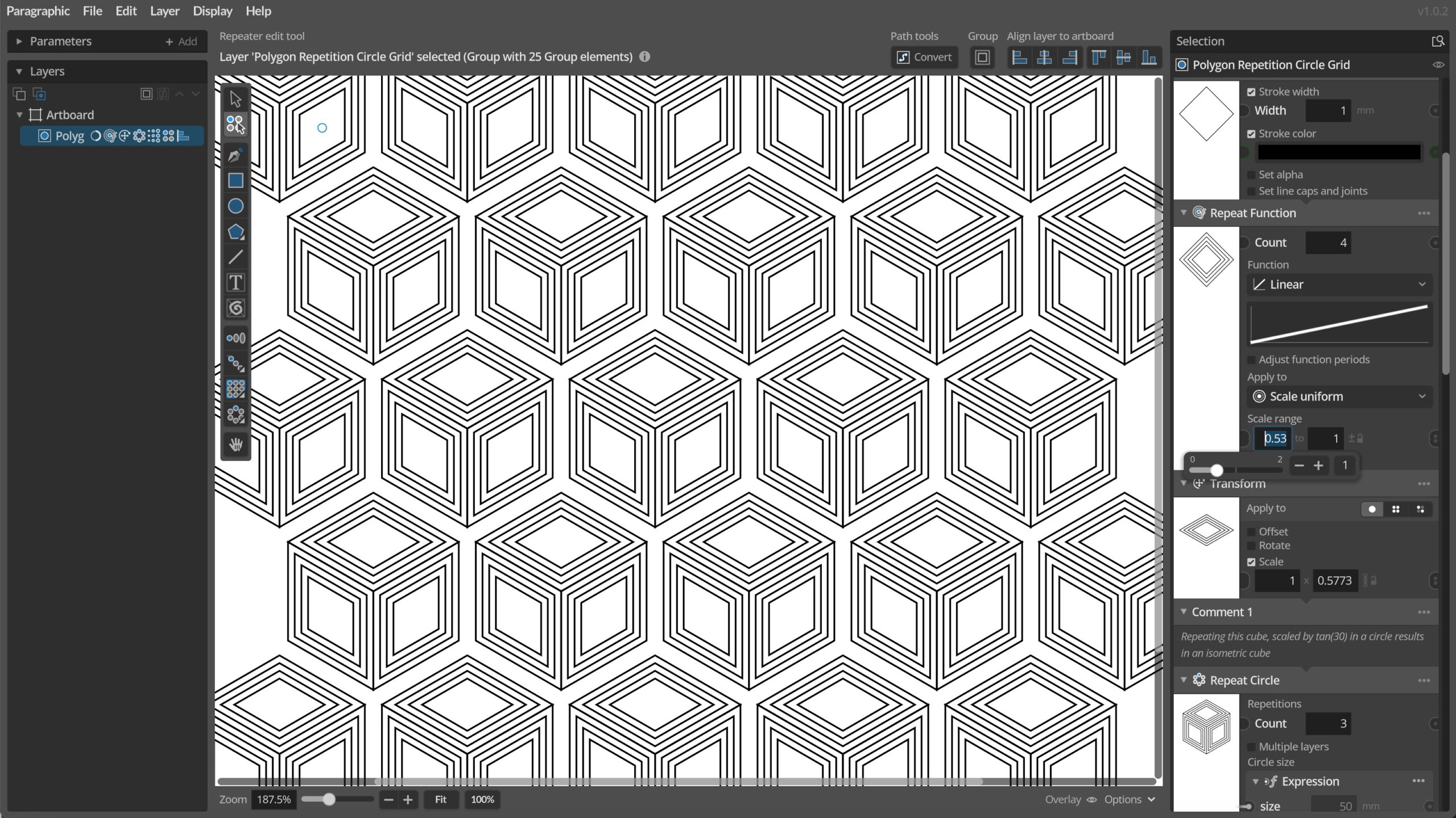Toggle the Stroke color checkbox
This screenshot has width=1456, height=818.
tap(1251, 134)
